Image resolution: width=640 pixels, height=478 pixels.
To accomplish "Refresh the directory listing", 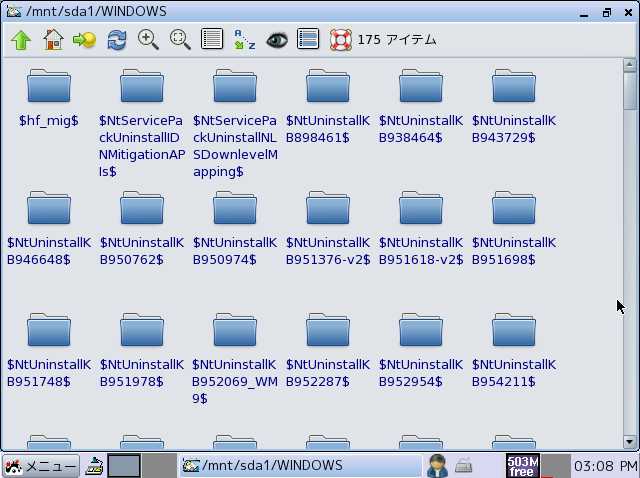I will pyautogui.click(x=117, y=40).
